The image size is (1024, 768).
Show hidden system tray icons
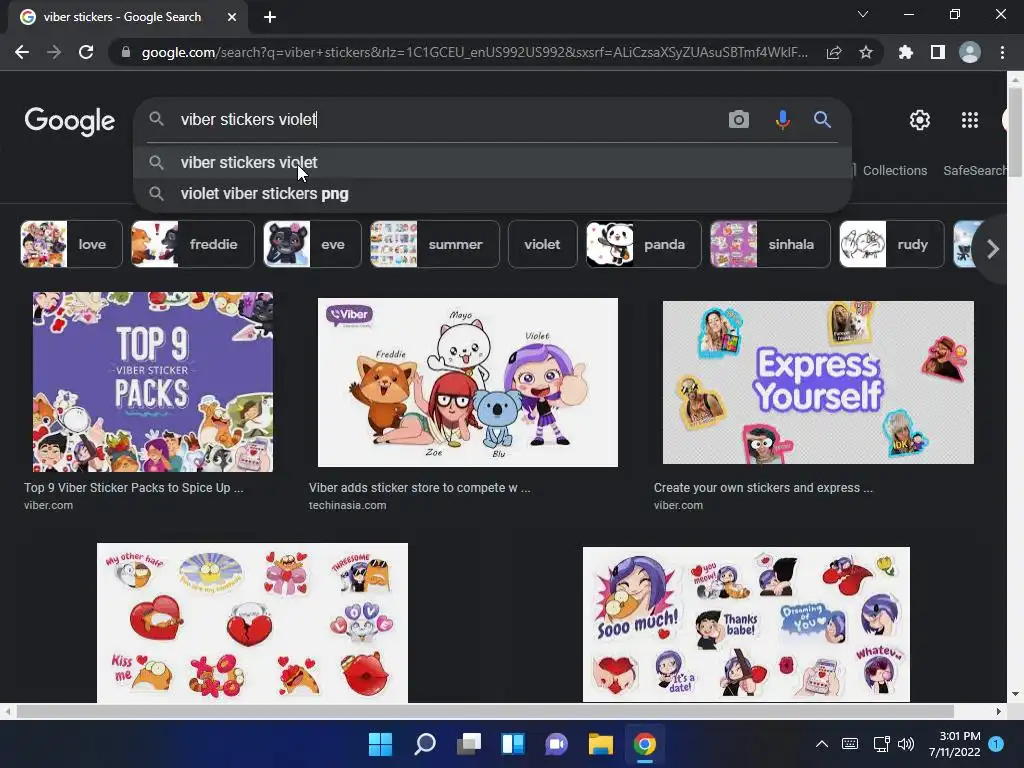[x=822, y=744]
